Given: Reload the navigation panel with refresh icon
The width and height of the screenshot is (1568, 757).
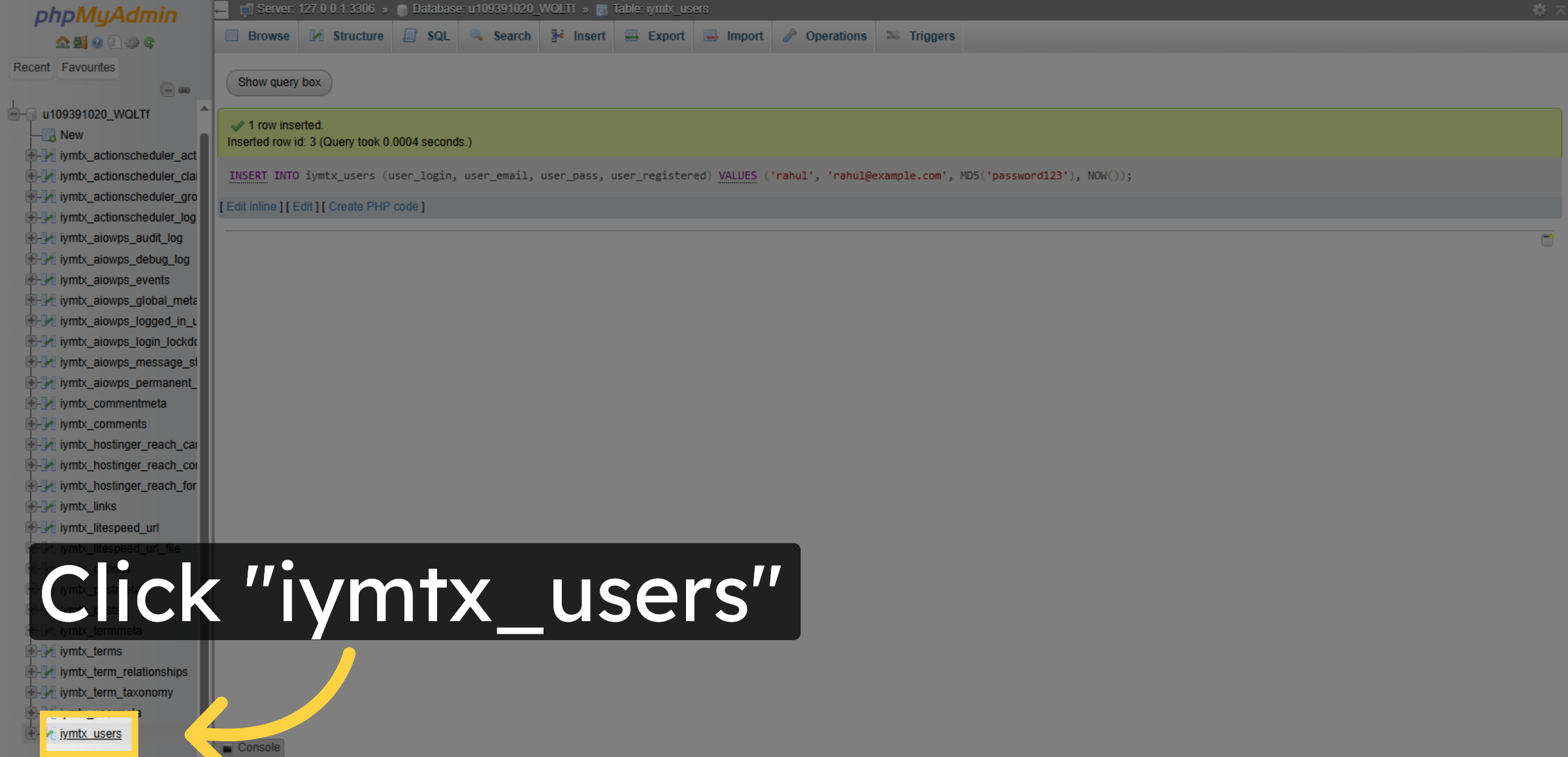Looking at the screenshot, I should click(x=149, y=42).
